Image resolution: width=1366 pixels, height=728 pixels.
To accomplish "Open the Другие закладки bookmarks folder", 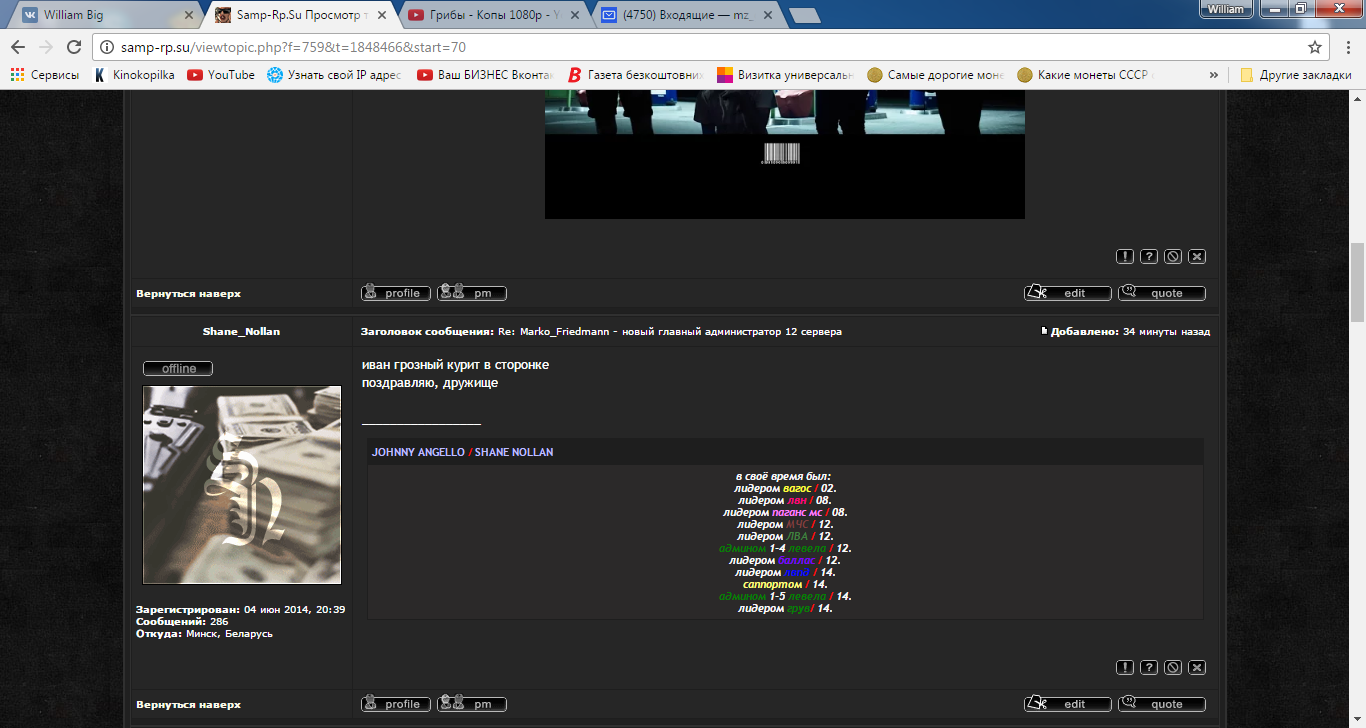I will pos(1296,75).
